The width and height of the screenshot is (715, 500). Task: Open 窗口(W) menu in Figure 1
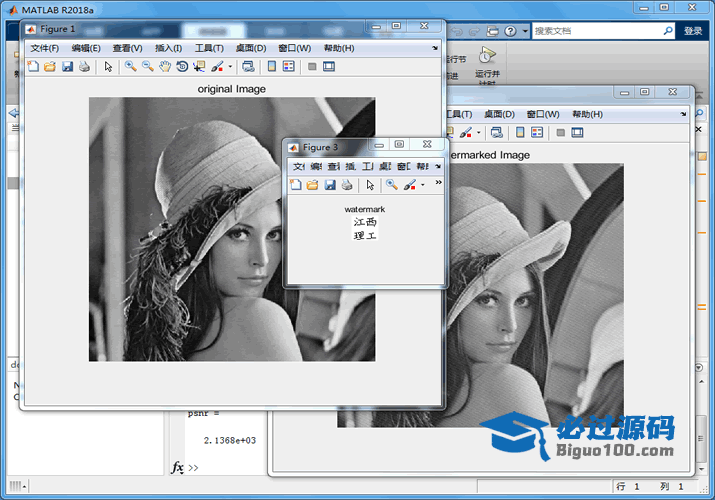[295, 48]
